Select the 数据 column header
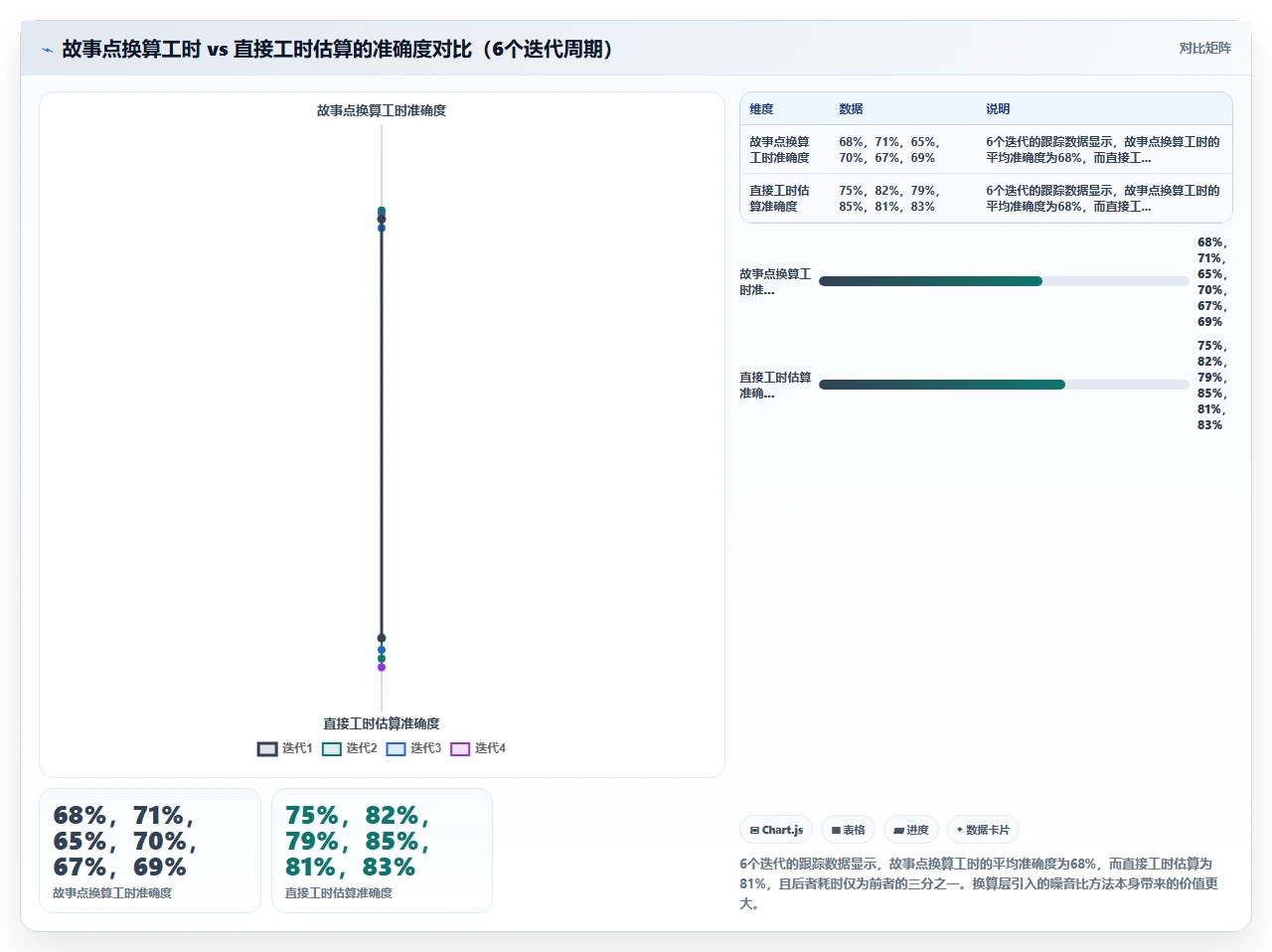This screenshot has width=1272, height=952. click(903, 109)
